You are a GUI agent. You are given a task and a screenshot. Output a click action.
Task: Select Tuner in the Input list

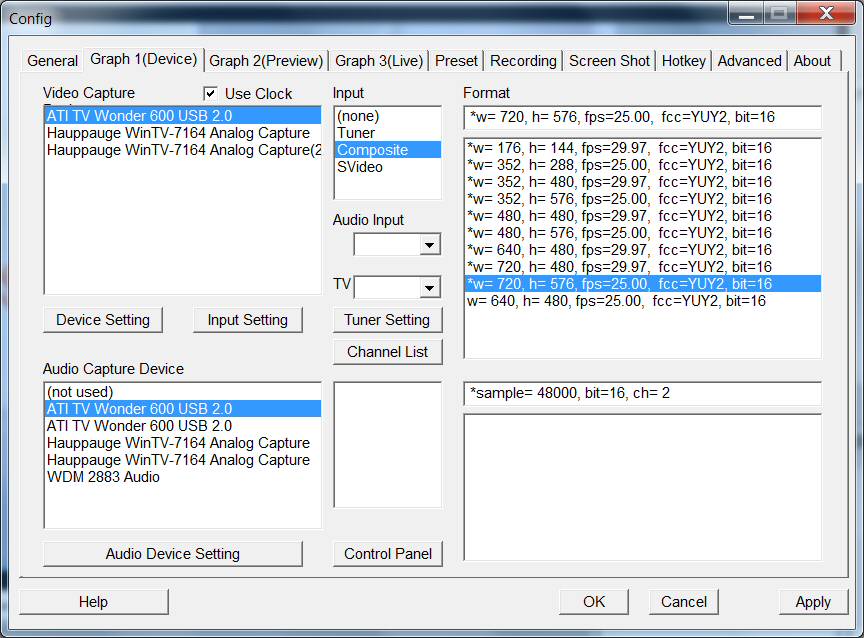coord(387,133)
